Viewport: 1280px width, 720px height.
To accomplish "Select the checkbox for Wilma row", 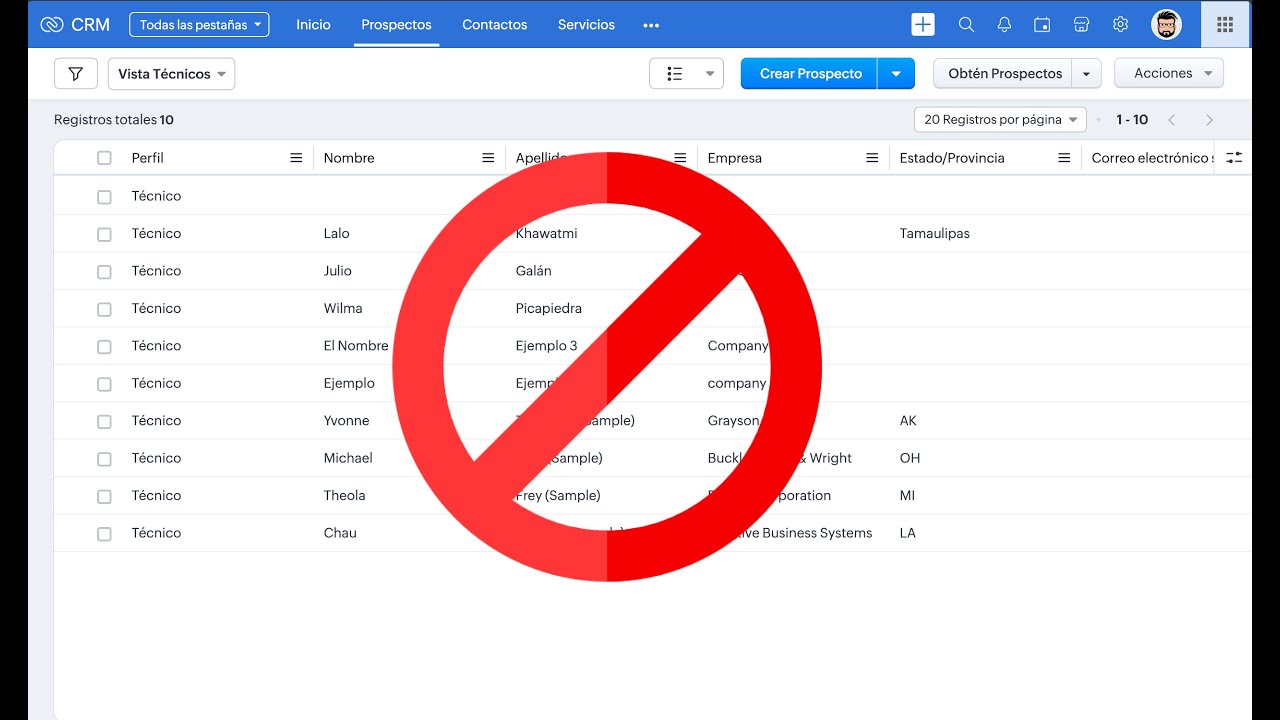I will tap(104, 309).
